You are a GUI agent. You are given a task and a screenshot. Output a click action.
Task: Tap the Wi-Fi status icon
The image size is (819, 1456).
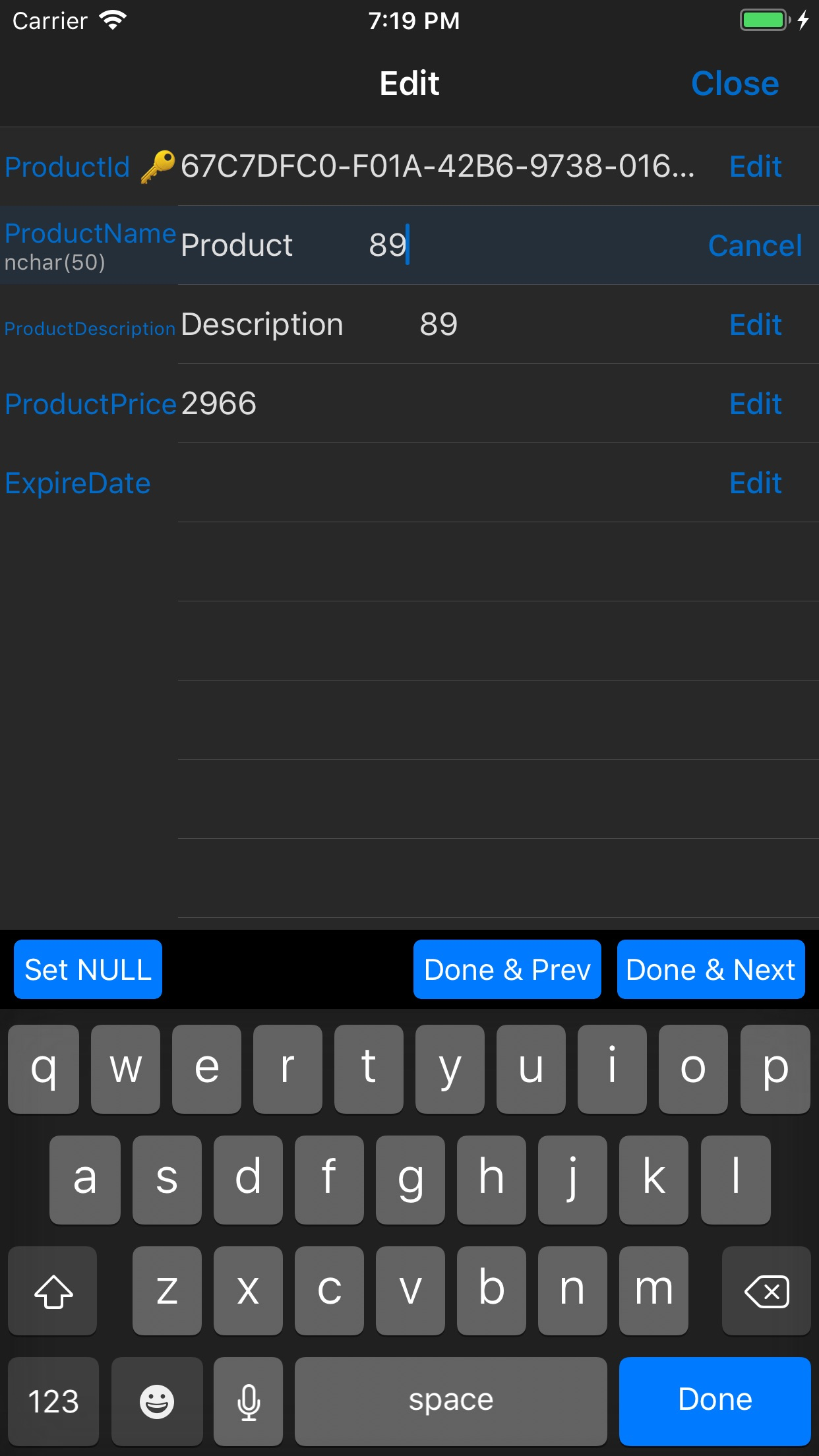(113, 20)
